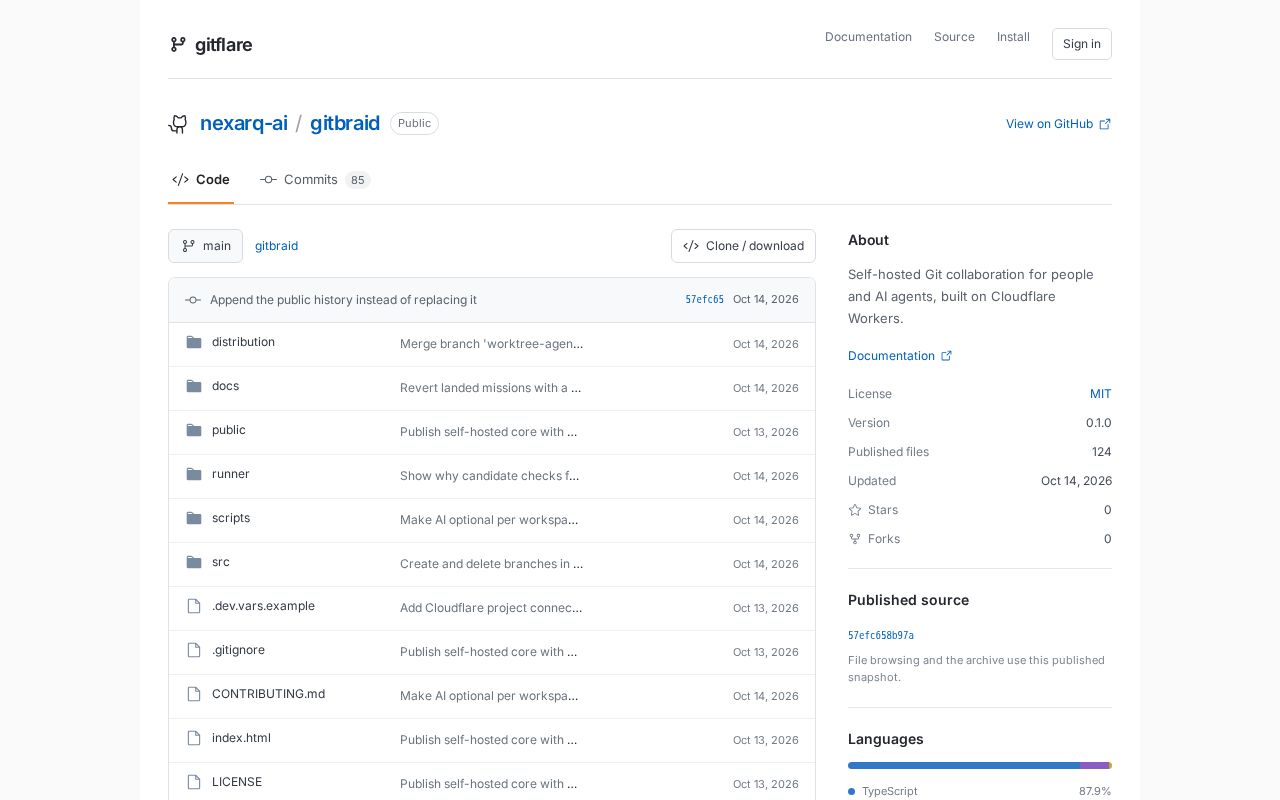Click the file icon for LICENSE

(x=194, y=782)
